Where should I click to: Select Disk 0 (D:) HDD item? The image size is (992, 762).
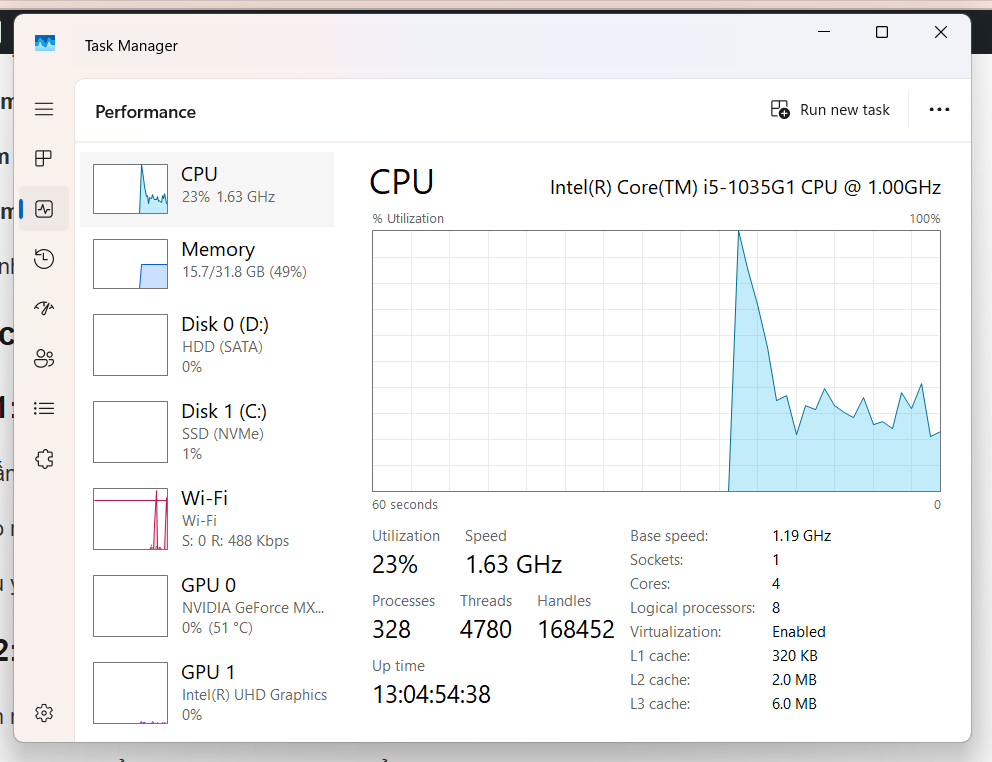coord(207,345)
